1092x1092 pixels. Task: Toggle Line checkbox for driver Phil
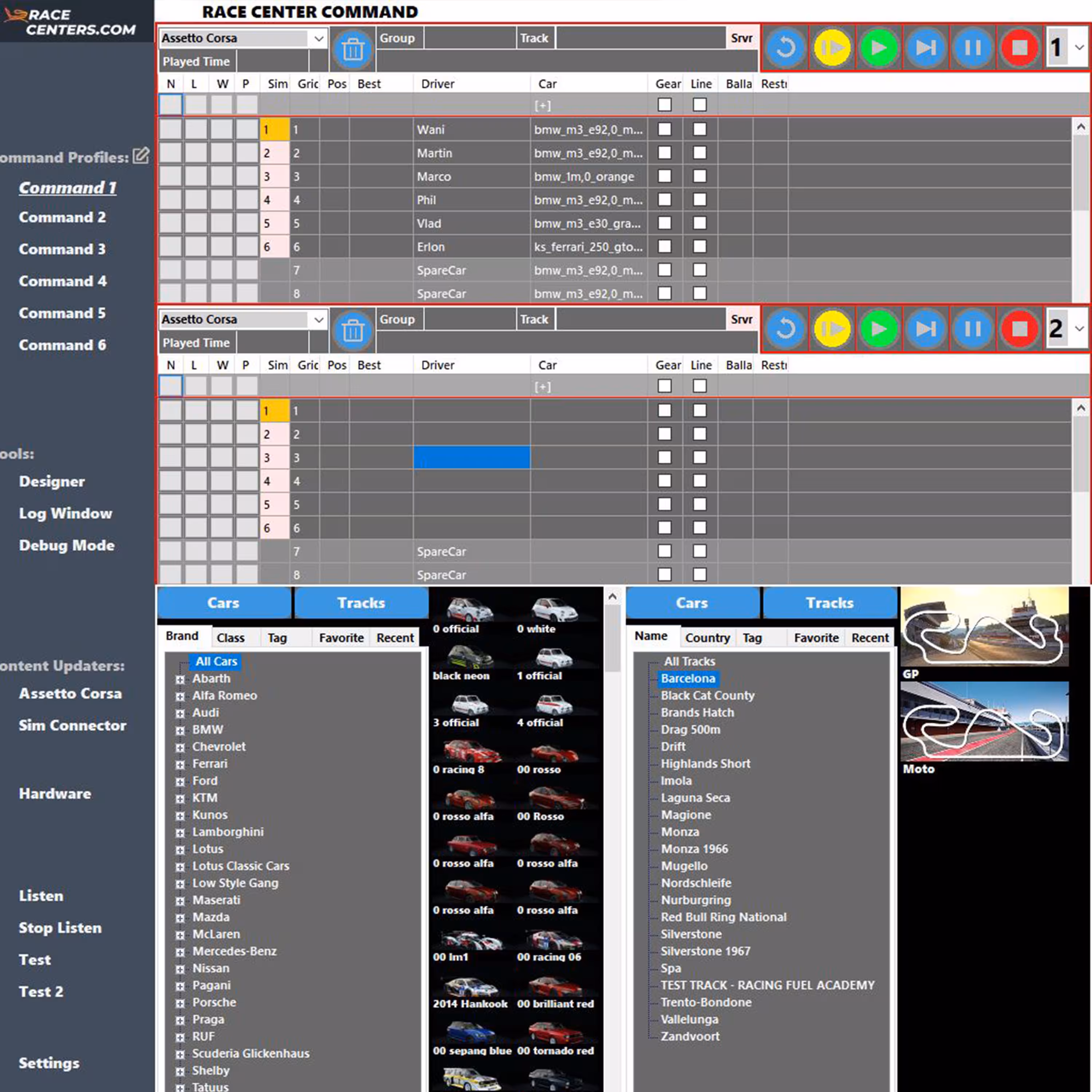tap(700, 199)
